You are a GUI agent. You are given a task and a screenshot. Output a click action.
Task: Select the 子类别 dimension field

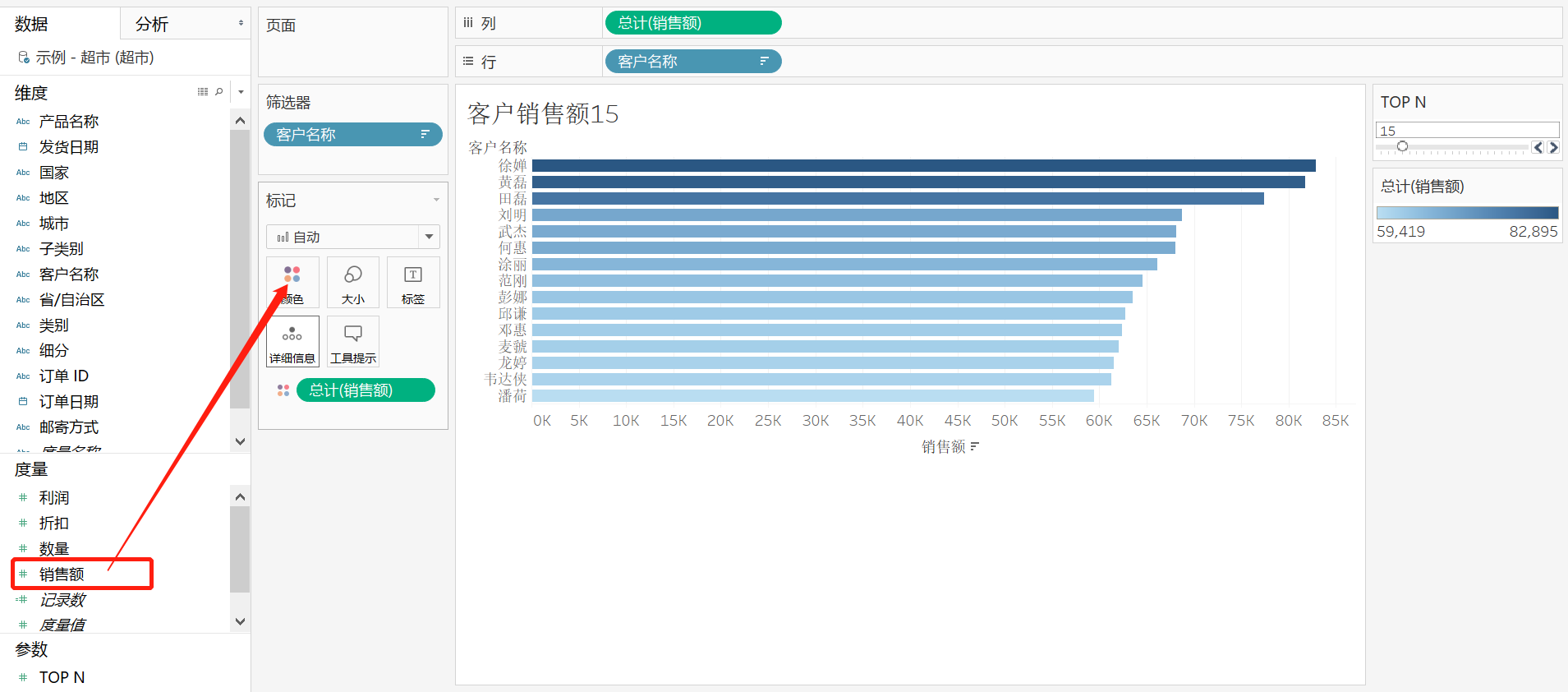[x=62, y=249]
